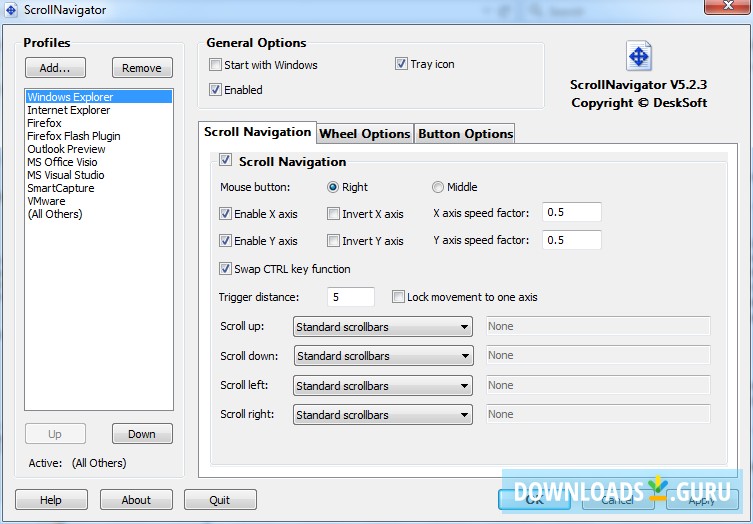Viewport: 753px width, 524px height.
Task: Move profile Down with Down button
Action: coord(142,434)
